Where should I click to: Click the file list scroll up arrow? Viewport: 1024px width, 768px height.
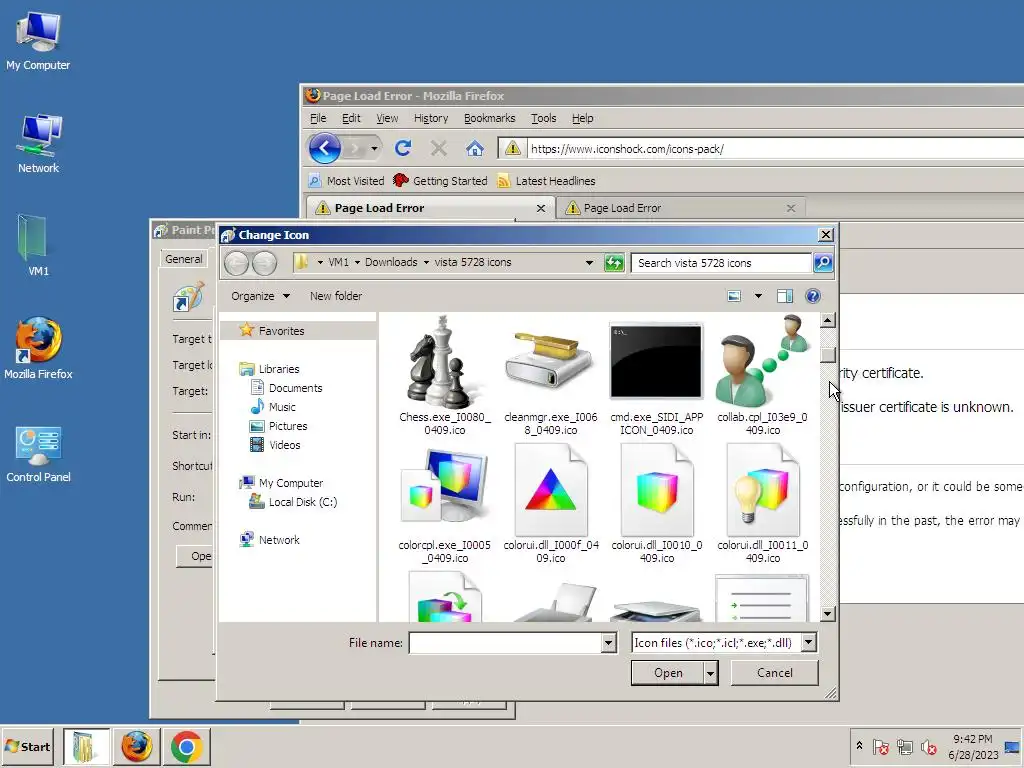click(827, 320)
